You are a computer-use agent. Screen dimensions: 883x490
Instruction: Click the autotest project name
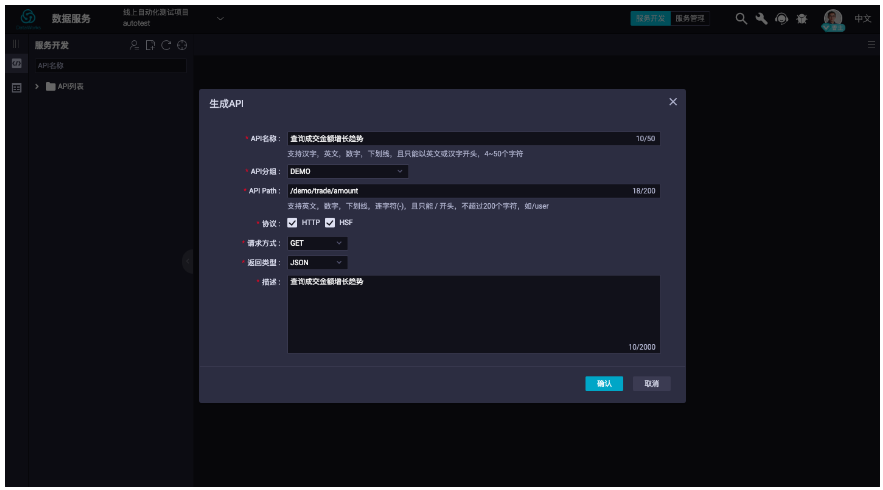pos(136,24)
